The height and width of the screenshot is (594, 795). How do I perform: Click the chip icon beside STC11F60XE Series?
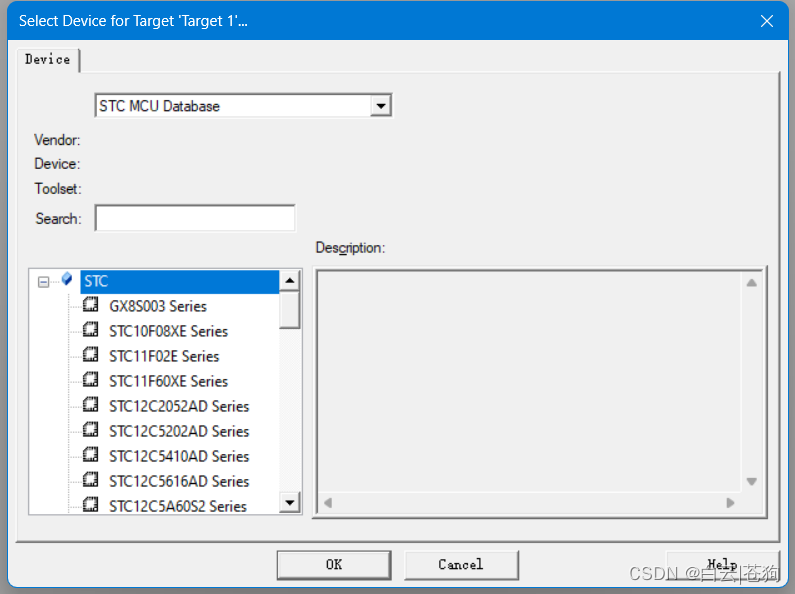pyautogui.click(x=91, y=379)
